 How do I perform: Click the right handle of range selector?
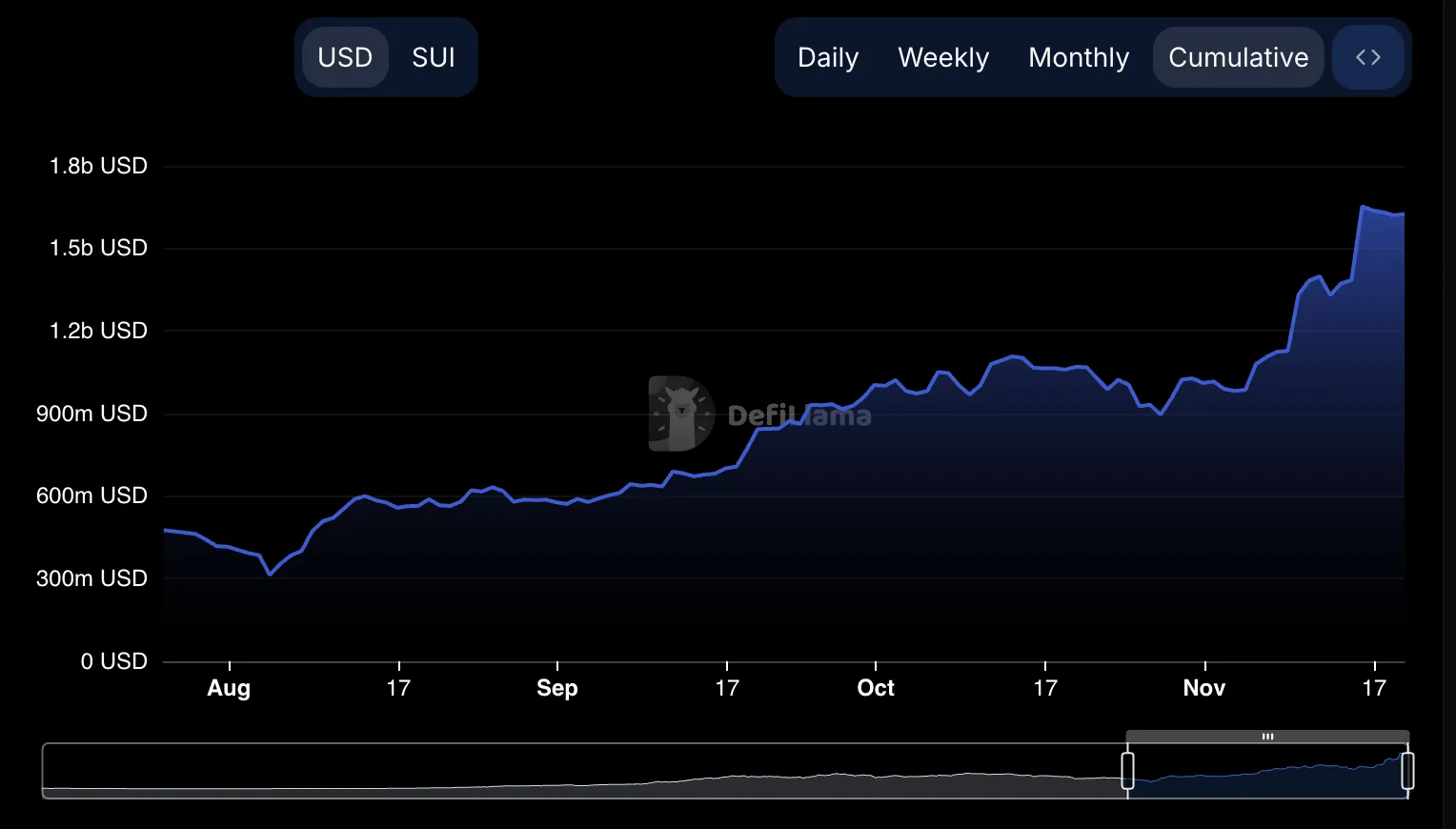[1407, 770]
